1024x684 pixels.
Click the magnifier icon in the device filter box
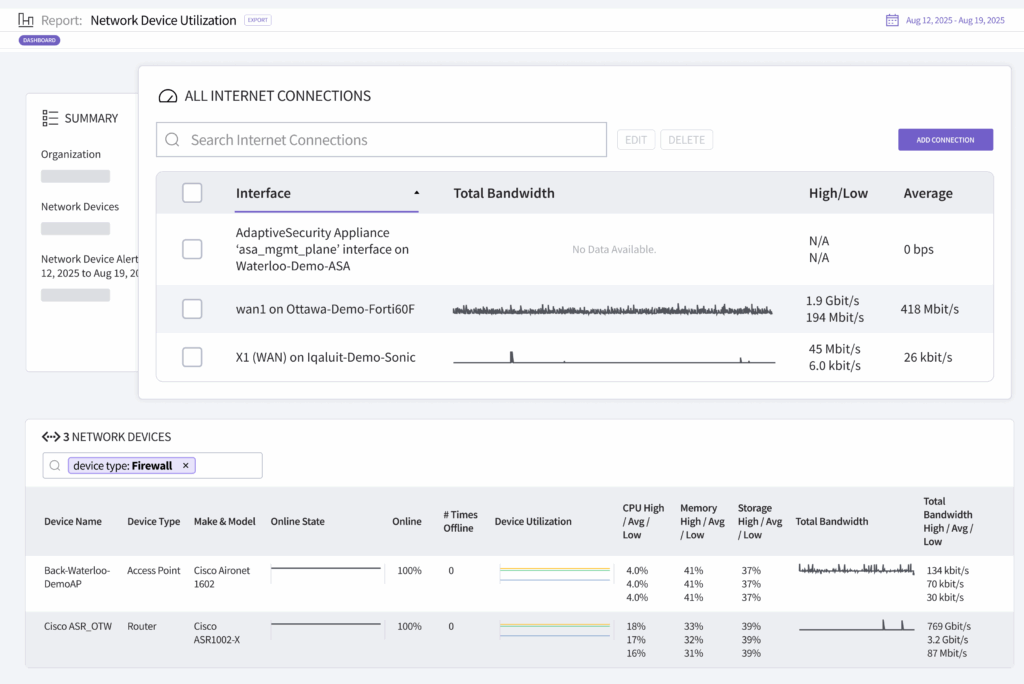pyautogui.click(x=55, y=466)
